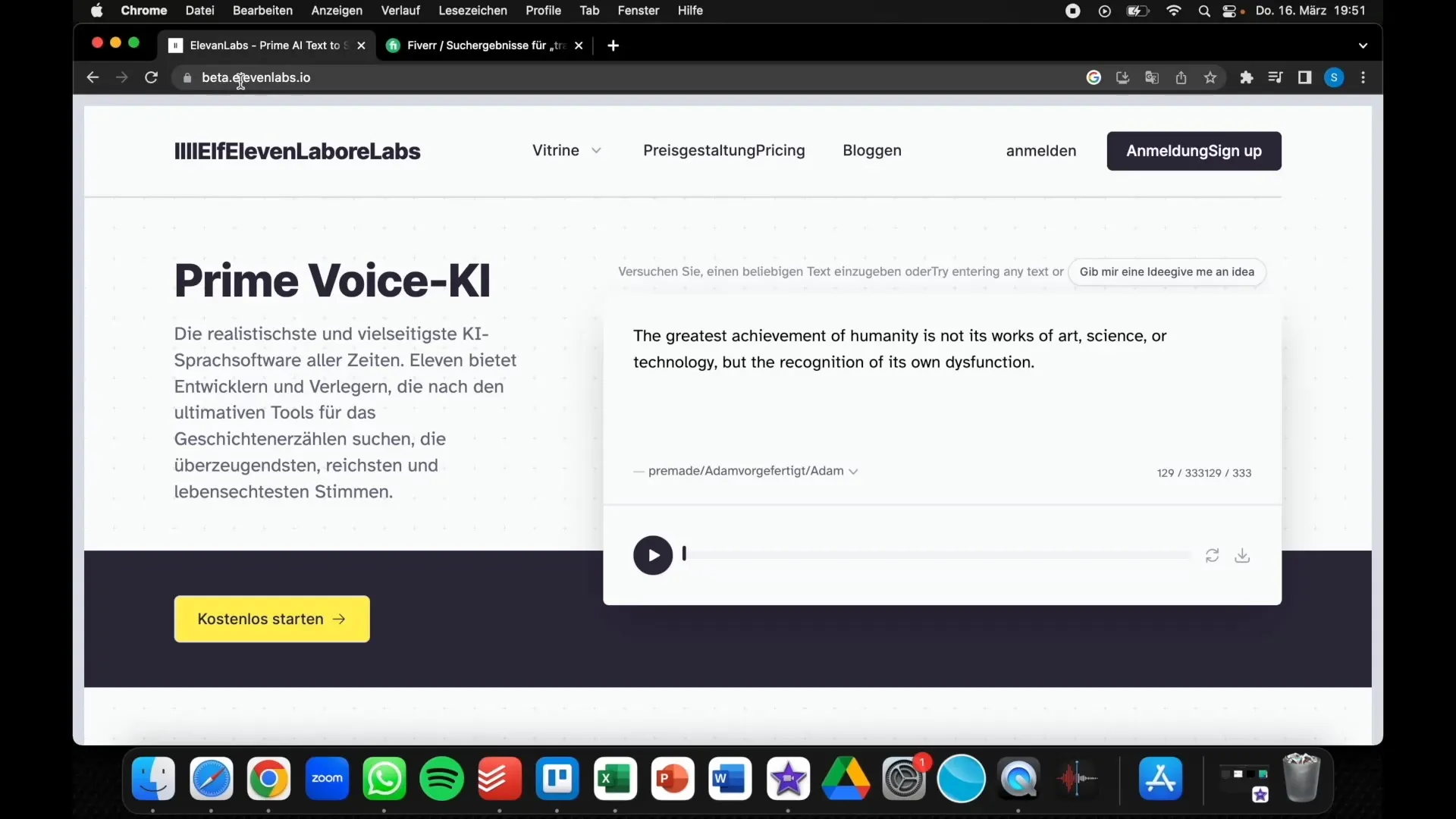Open Google Drive from the dock
The width and height of the screenshot is (1456, 819).
[846, 779]
